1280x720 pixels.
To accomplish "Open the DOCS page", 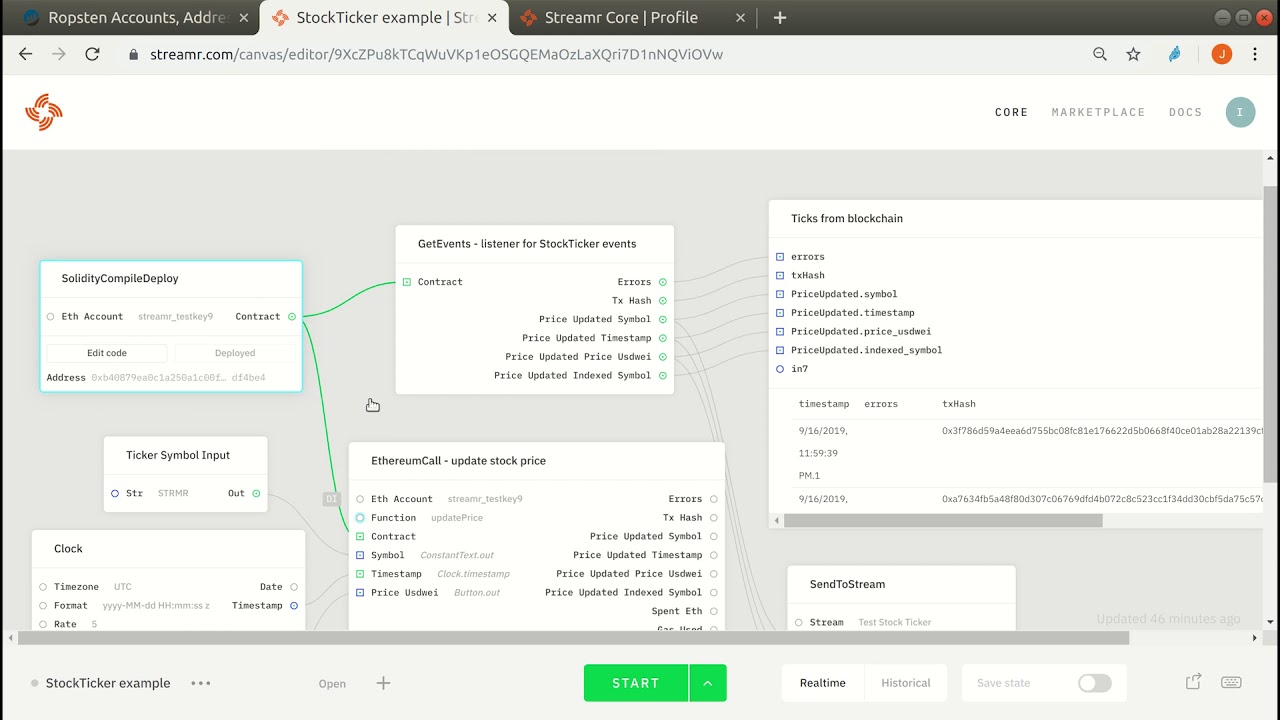I will [1186, 113].
